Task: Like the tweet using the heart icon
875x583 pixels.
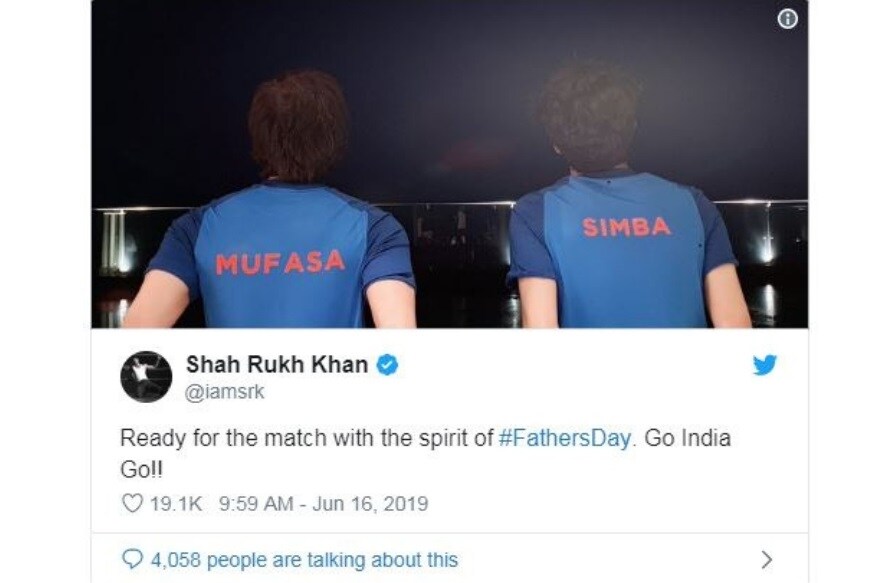Action: click(132, 503)
